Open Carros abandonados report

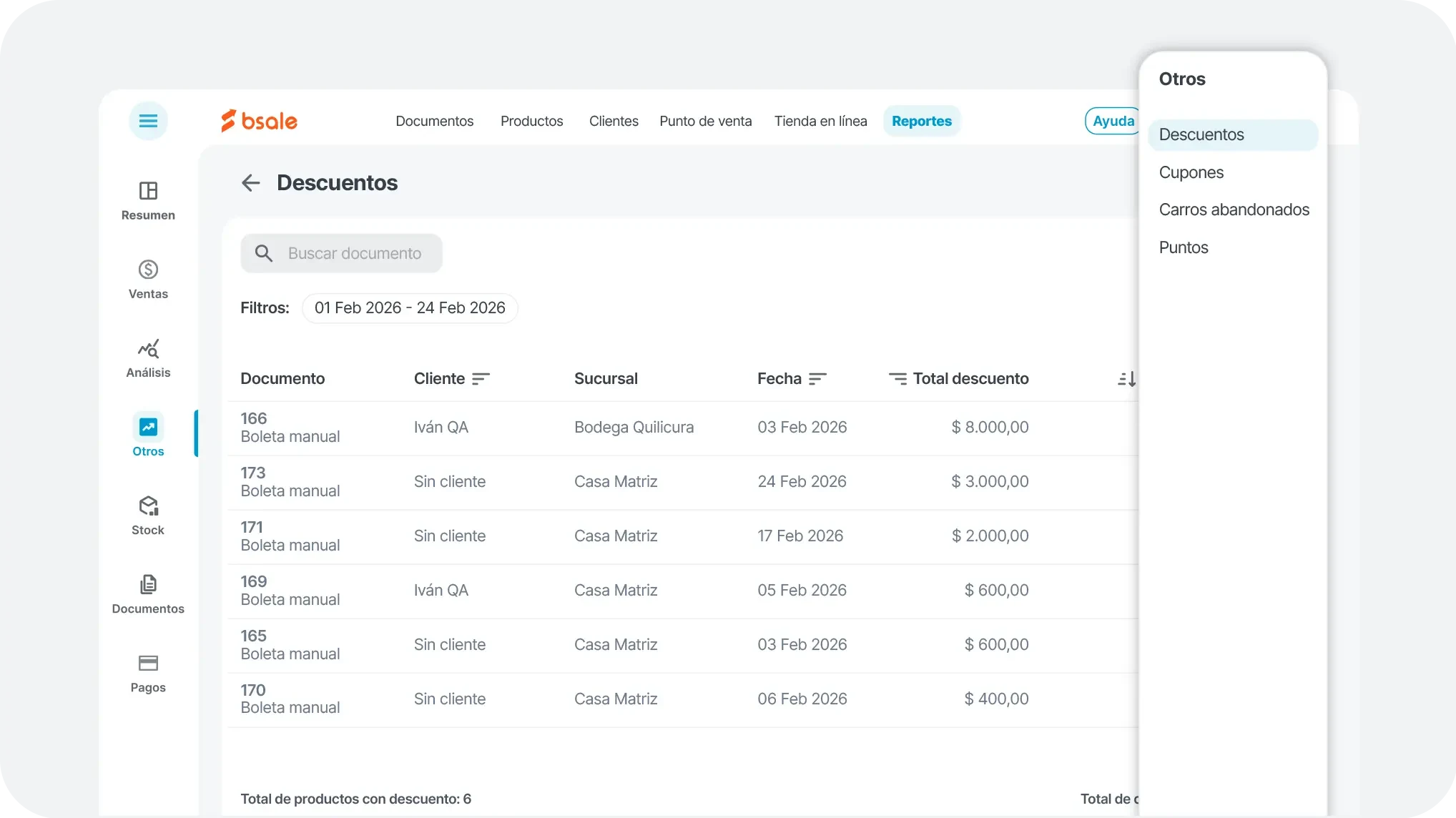click(1234, 209)
